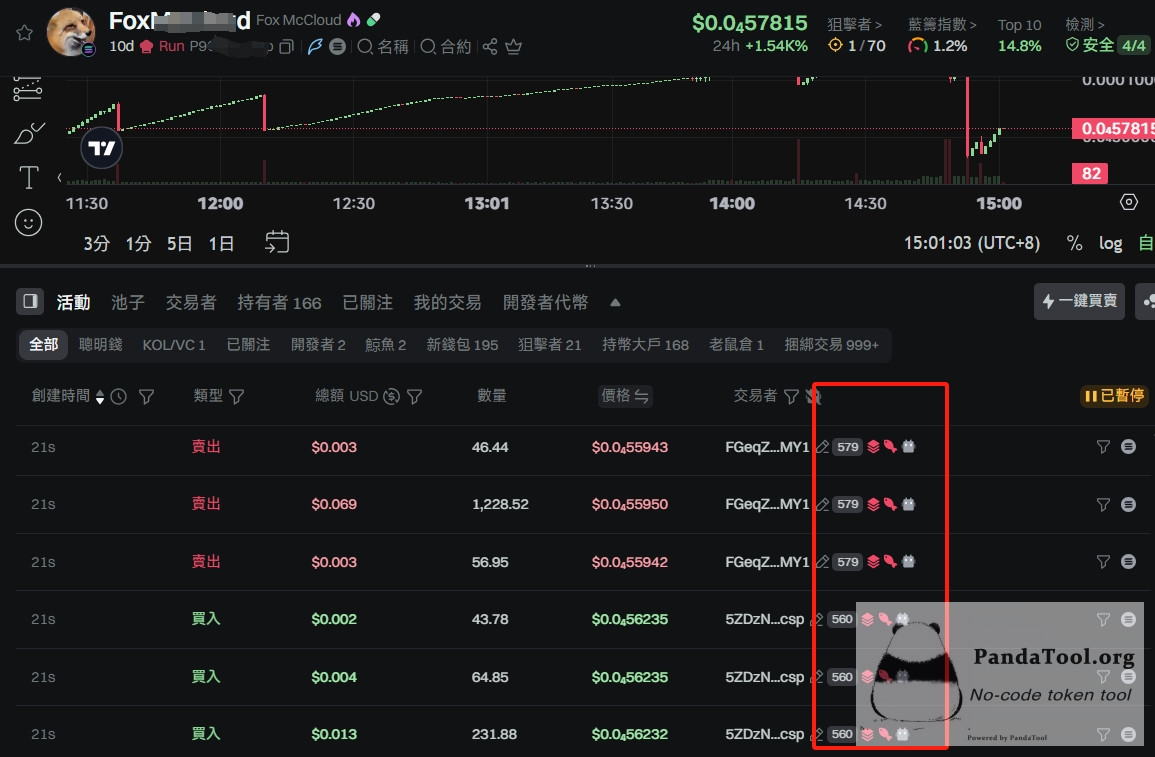Toggle the 價格 price display mode
The image size is (1155, 757).
point(625,396)
